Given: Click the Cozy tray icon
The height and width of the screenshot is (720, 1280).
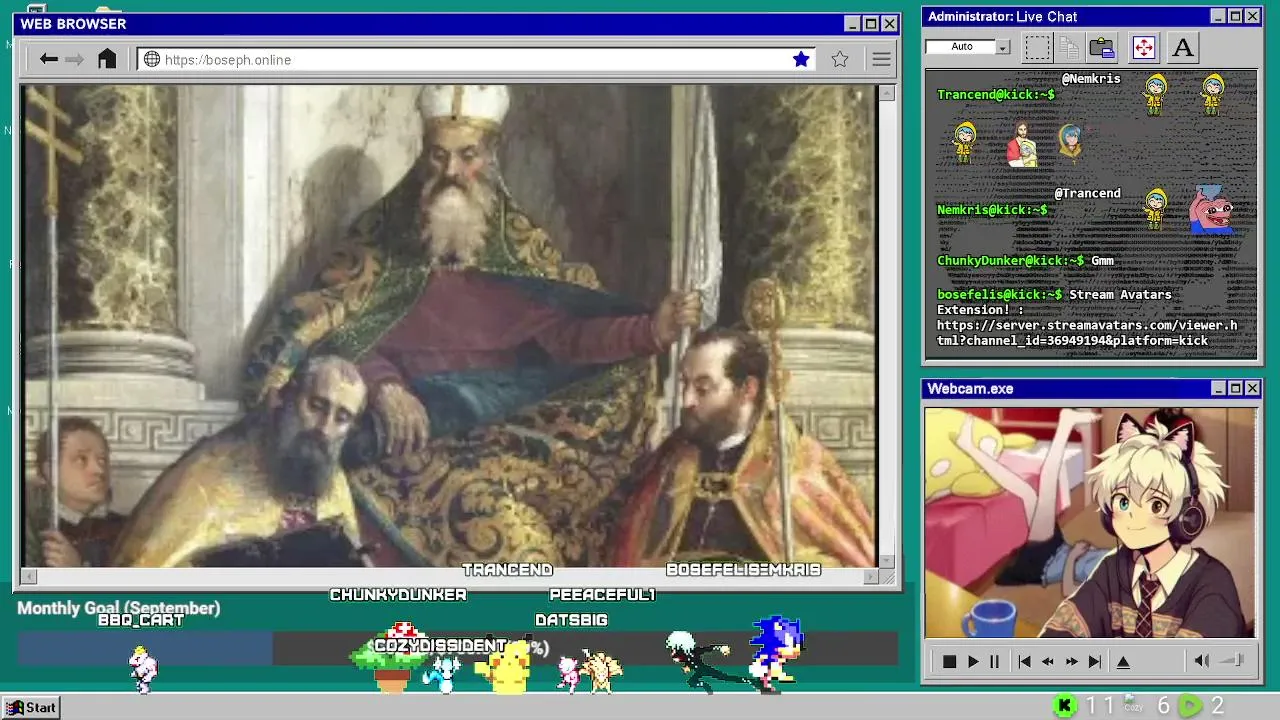Looking at the screenshot, I should 1133,705.
